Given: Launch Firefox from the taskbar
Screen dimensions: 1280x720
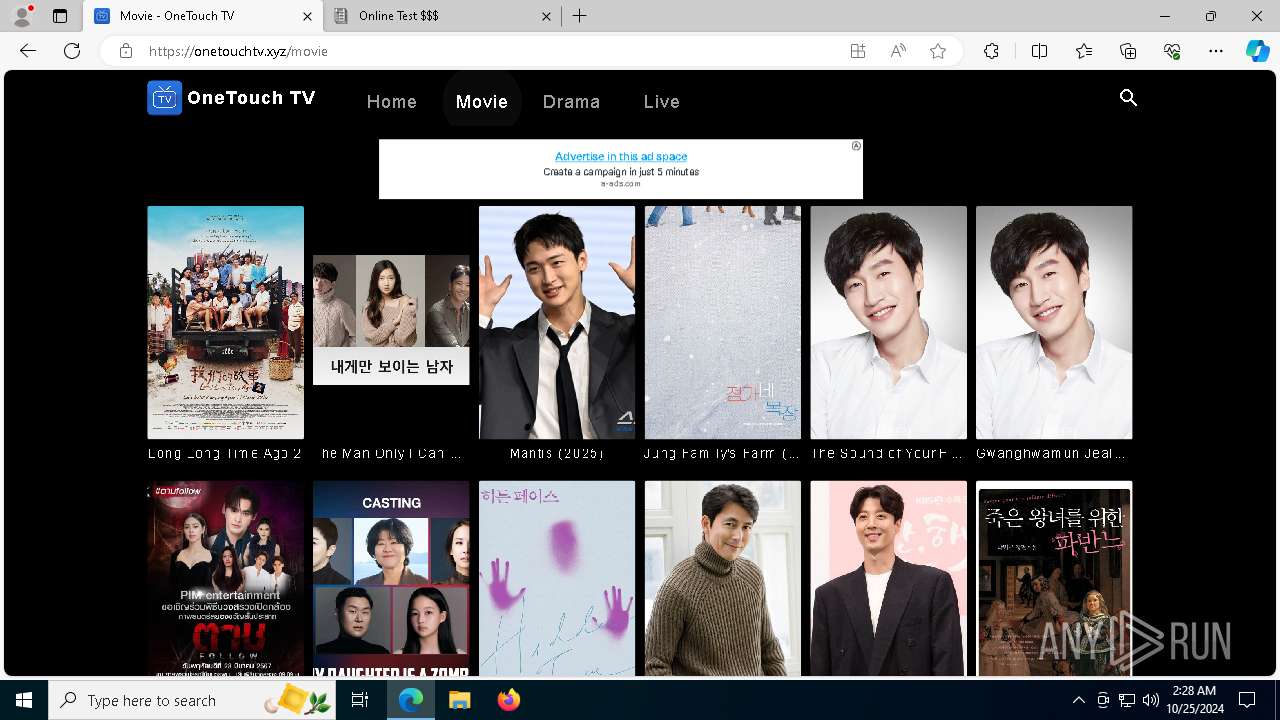Looking at the screenshot, I should (509, 700).
